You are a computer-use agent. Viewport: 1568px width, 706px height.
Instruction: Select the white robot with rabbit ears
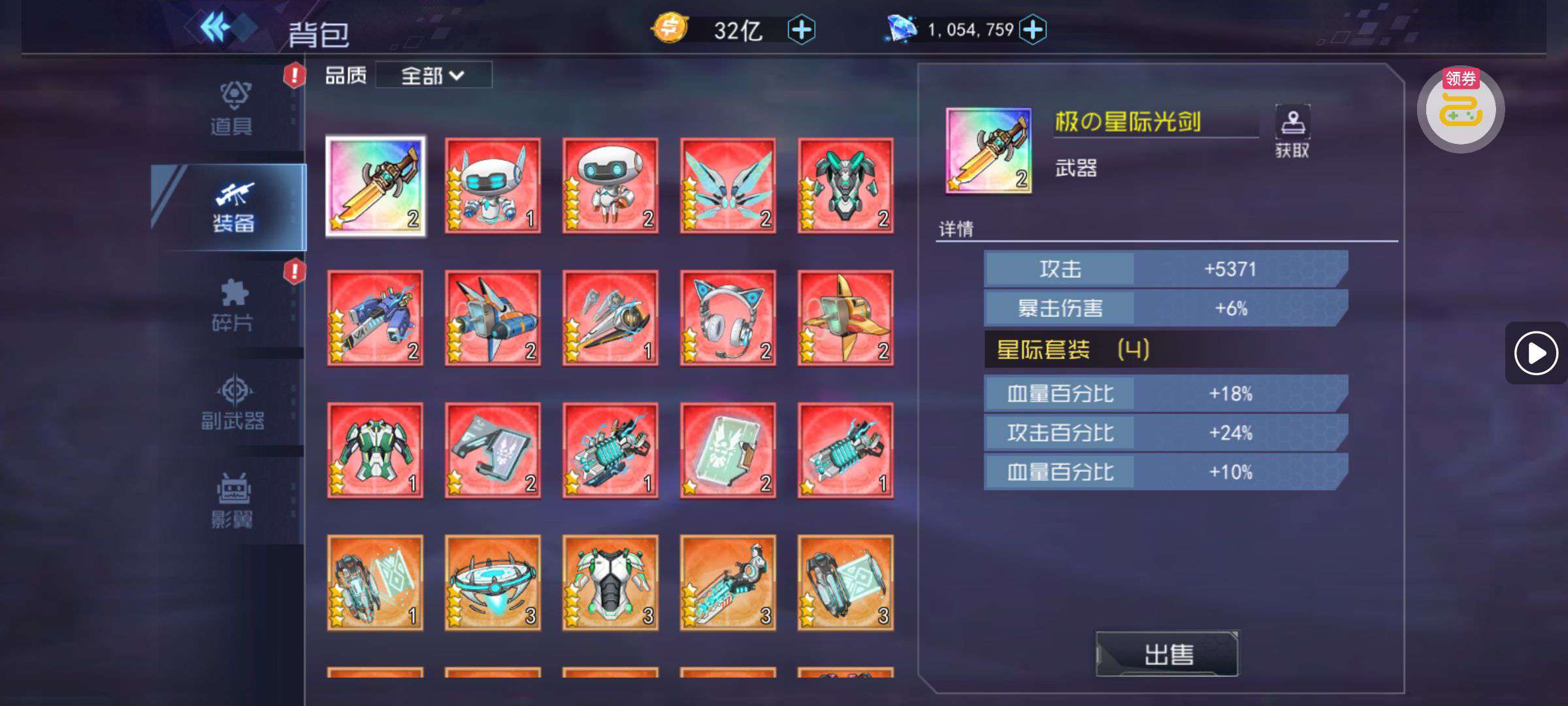[493, 186]
